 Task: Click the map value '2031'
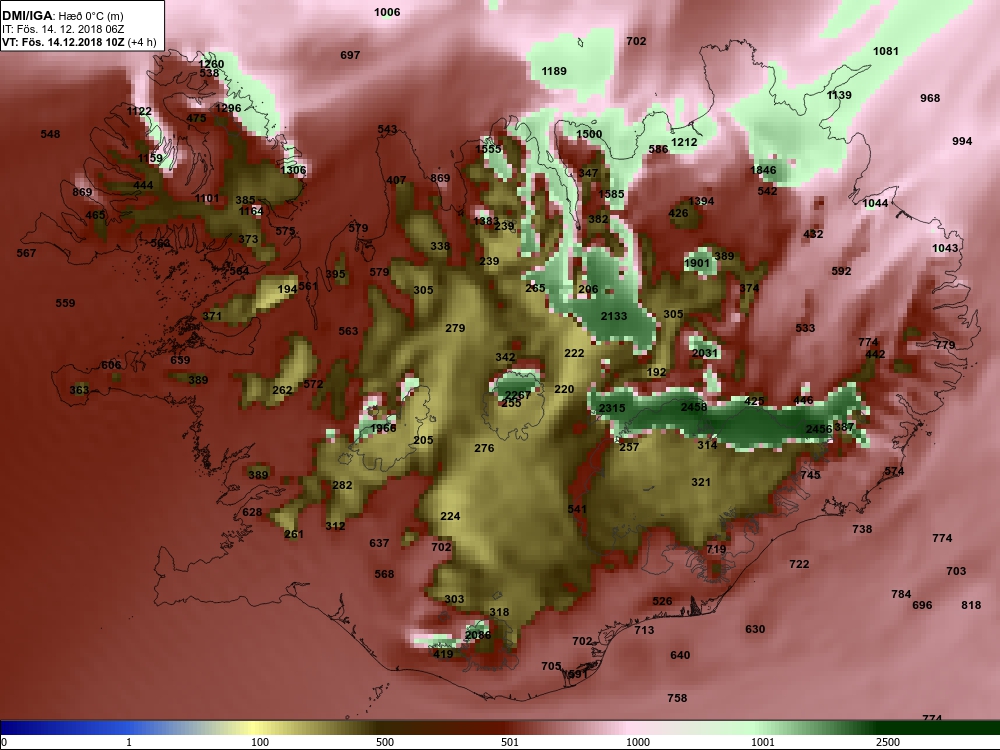click(705, 353)
